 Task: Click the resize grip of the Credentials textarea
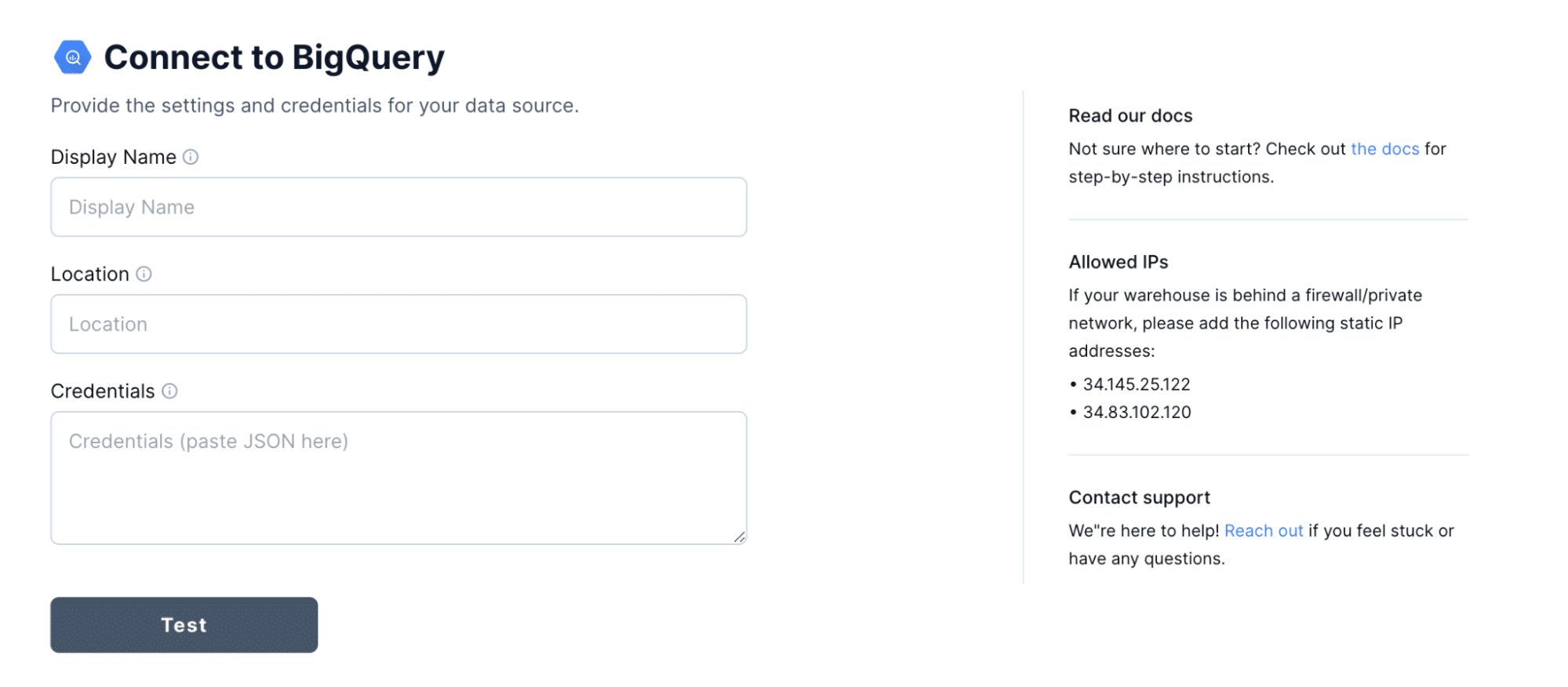[x=740, y=536]
